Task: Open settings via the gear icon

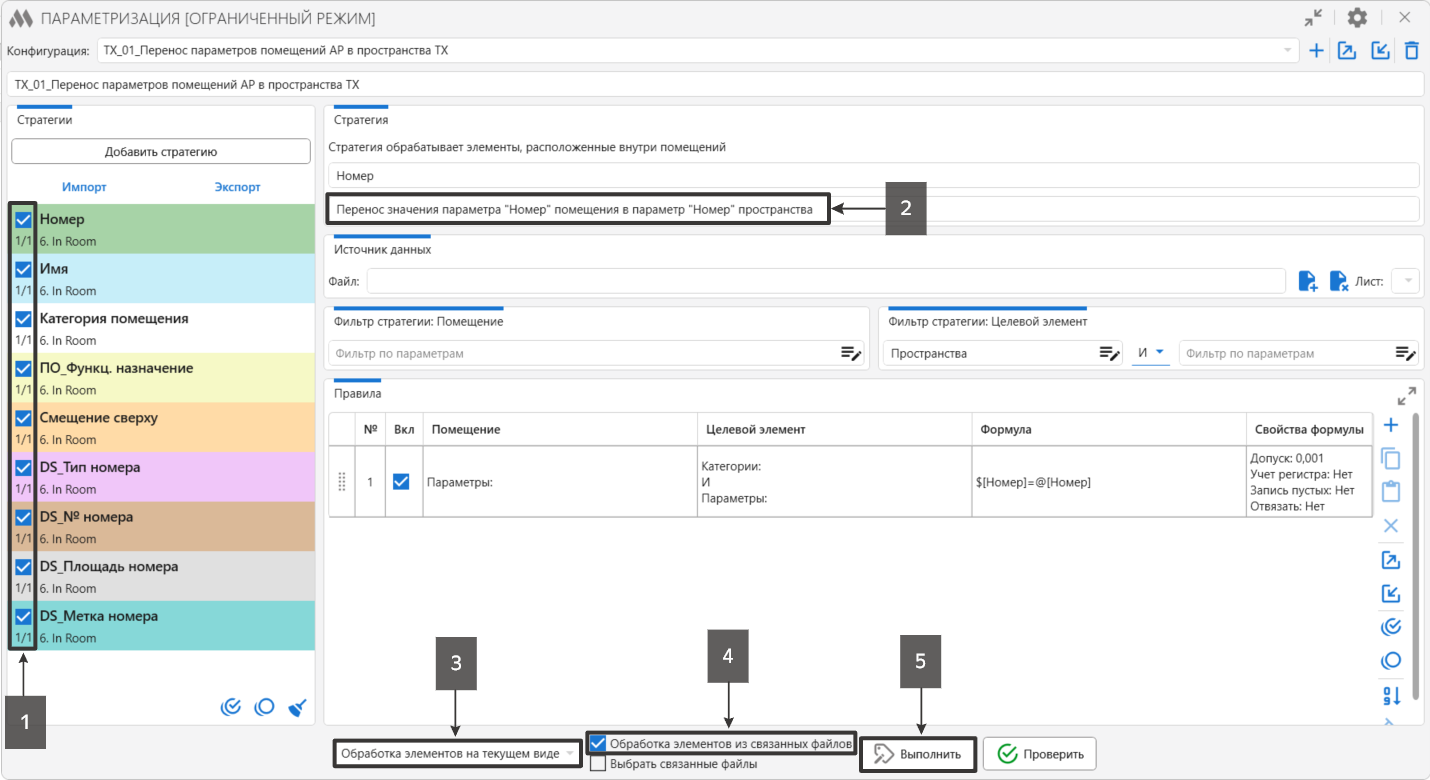Action: [x=1357, y=18]
